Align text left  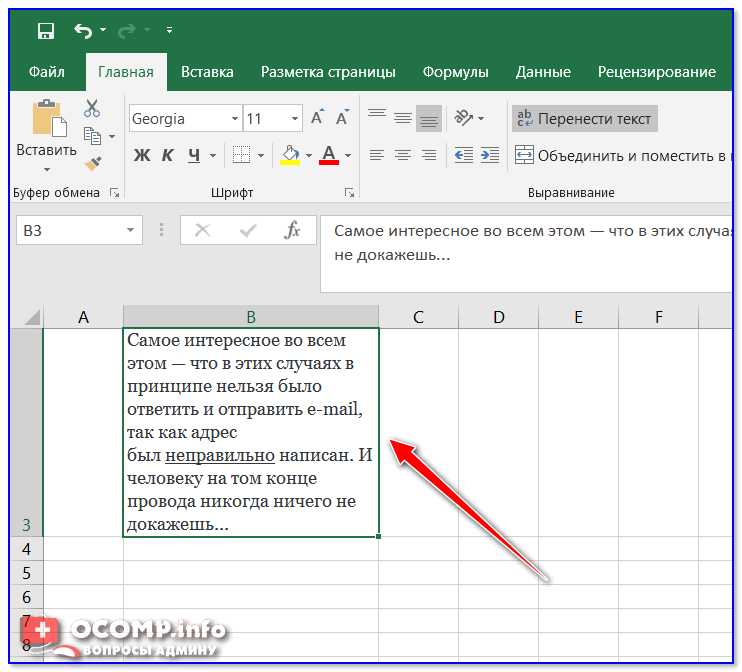click(x=377, y=155)
